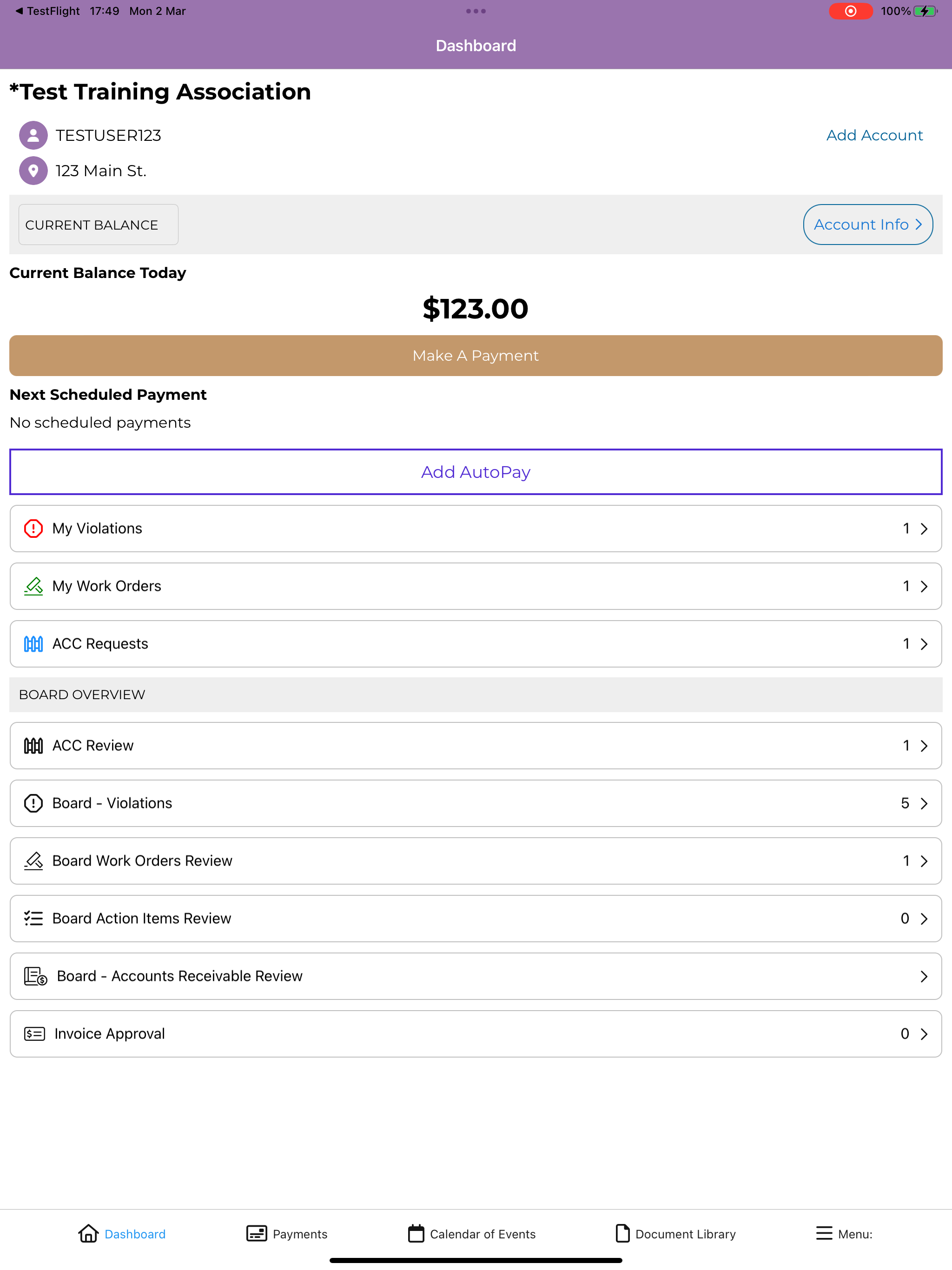Tap the Accounts Receivable Review icon
The image size is (952, 1270).
(x=35, y=976)
